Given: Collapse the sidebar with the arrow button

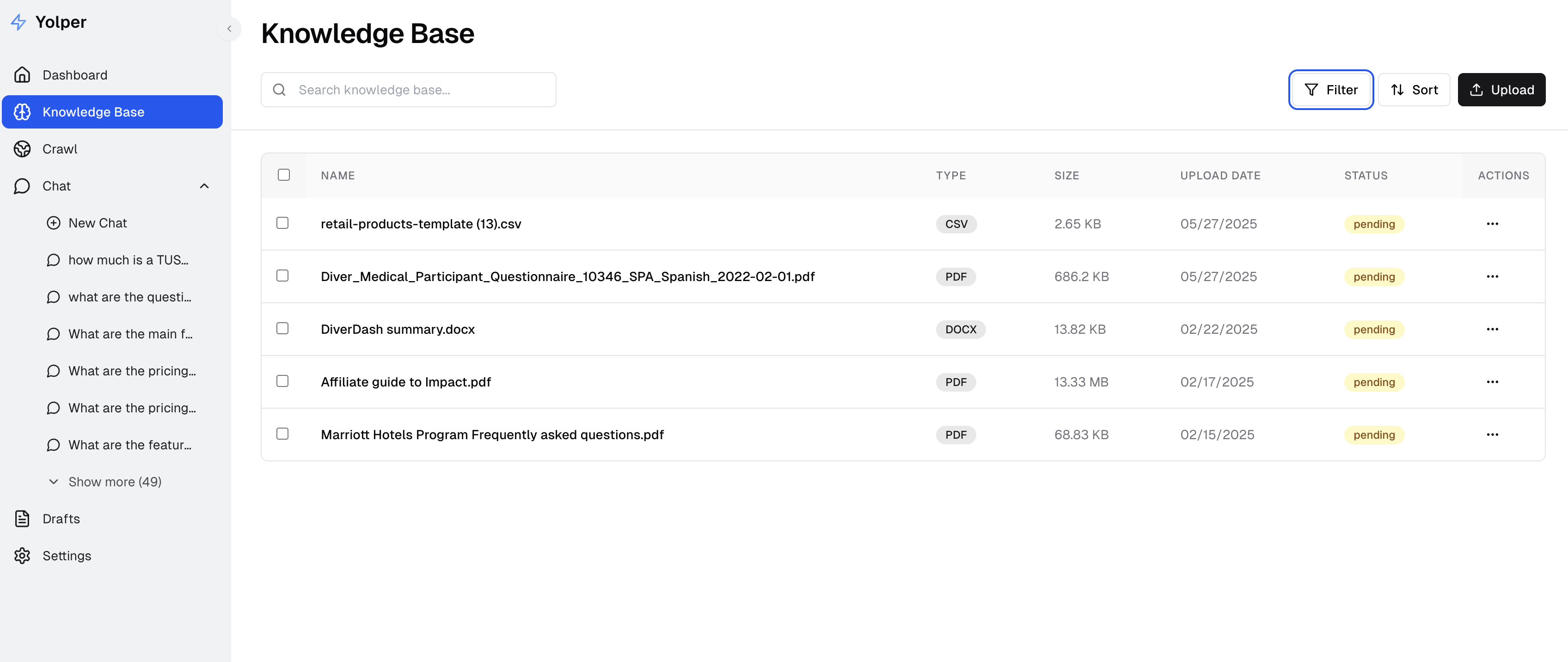Looking at the screenshot, I should coord(229,29).
